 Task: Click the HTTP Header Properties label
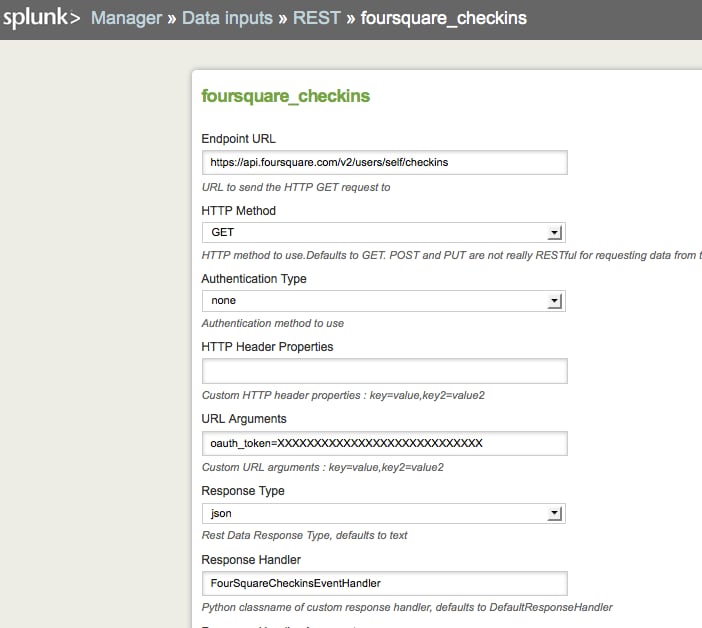(x=267, y=347)
